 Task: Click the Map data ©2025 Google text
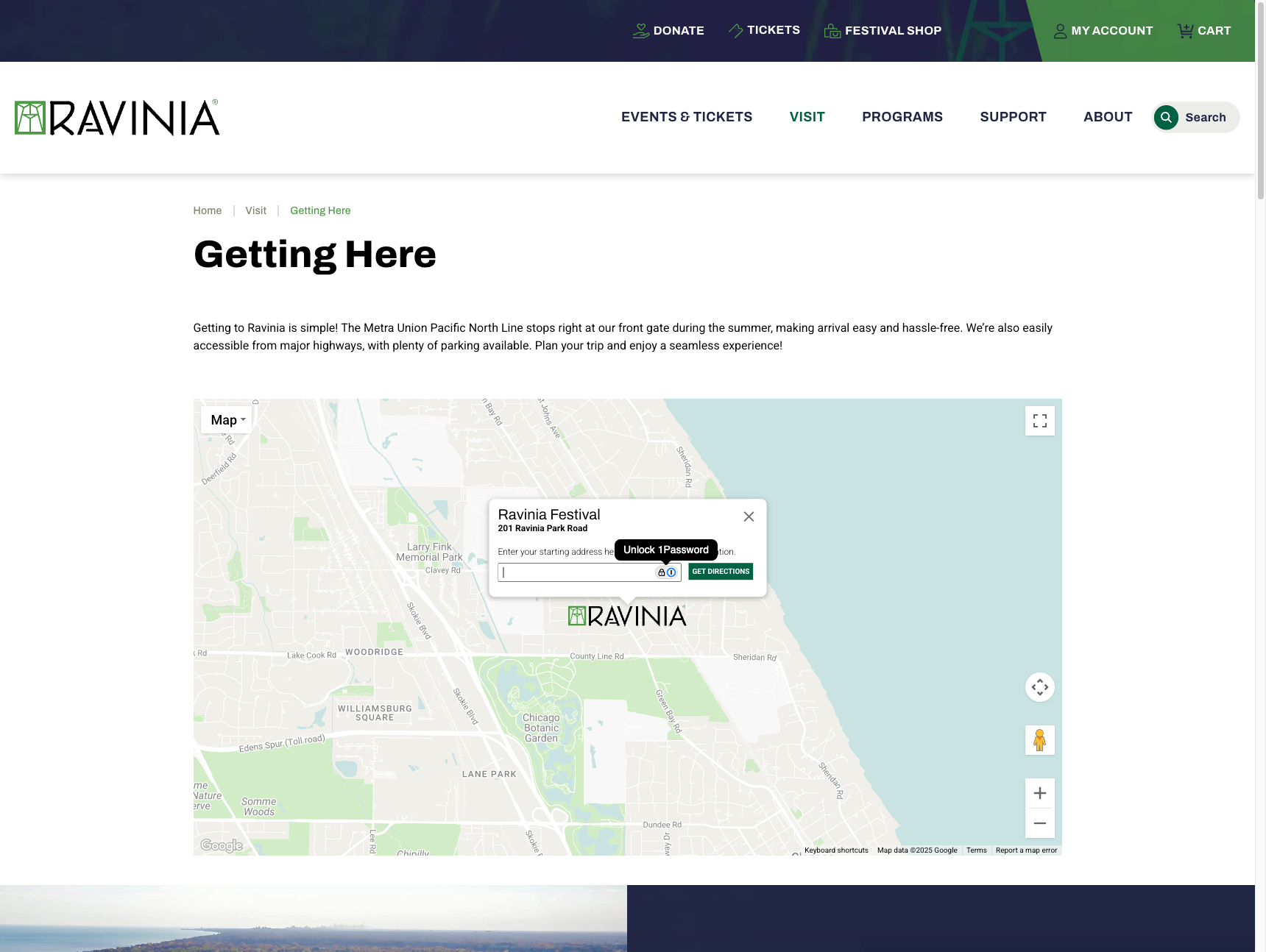tap(917, 850)
